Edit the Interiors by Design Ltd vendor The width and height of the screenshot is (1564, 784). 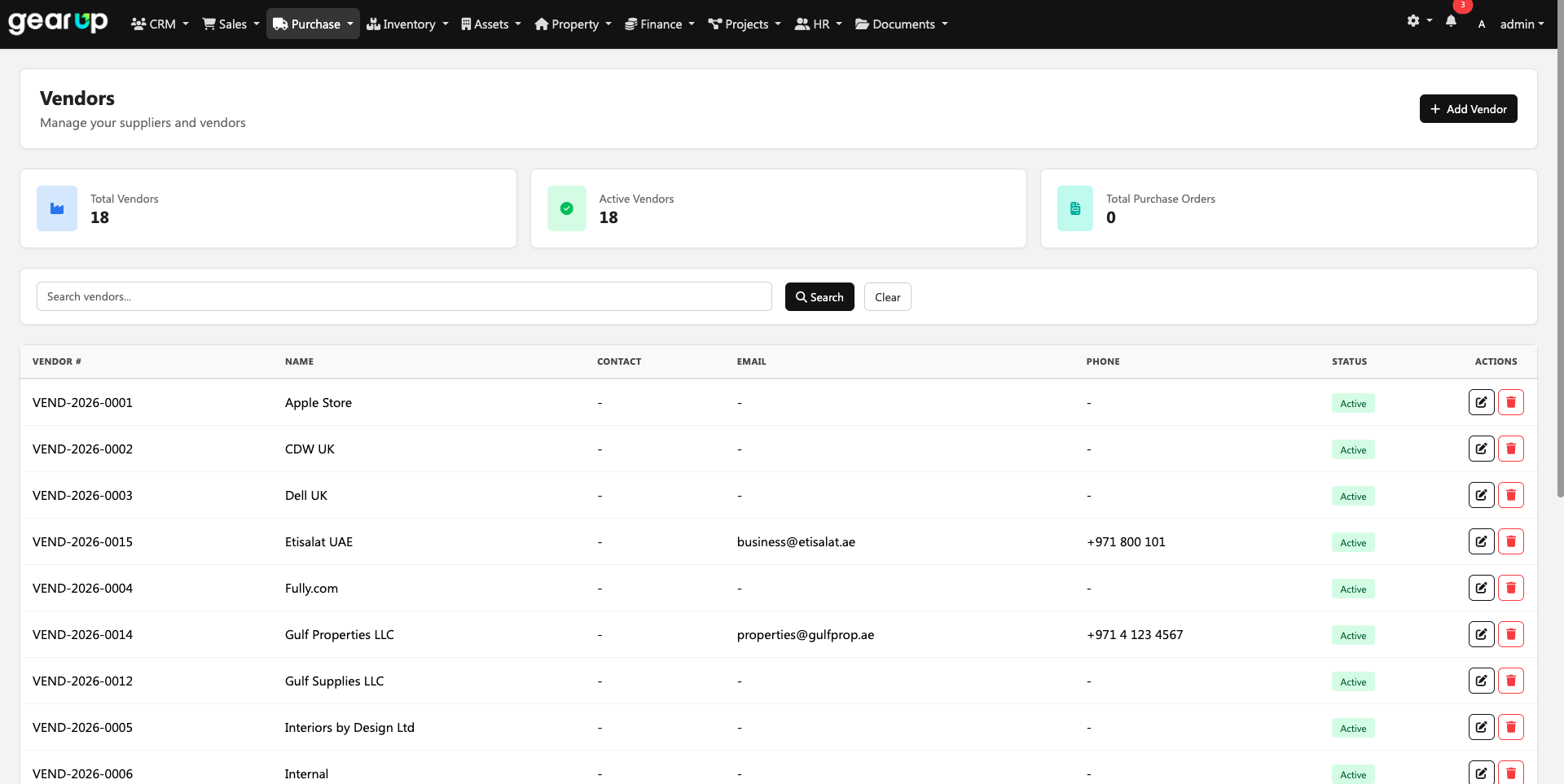click(1481, 727)
